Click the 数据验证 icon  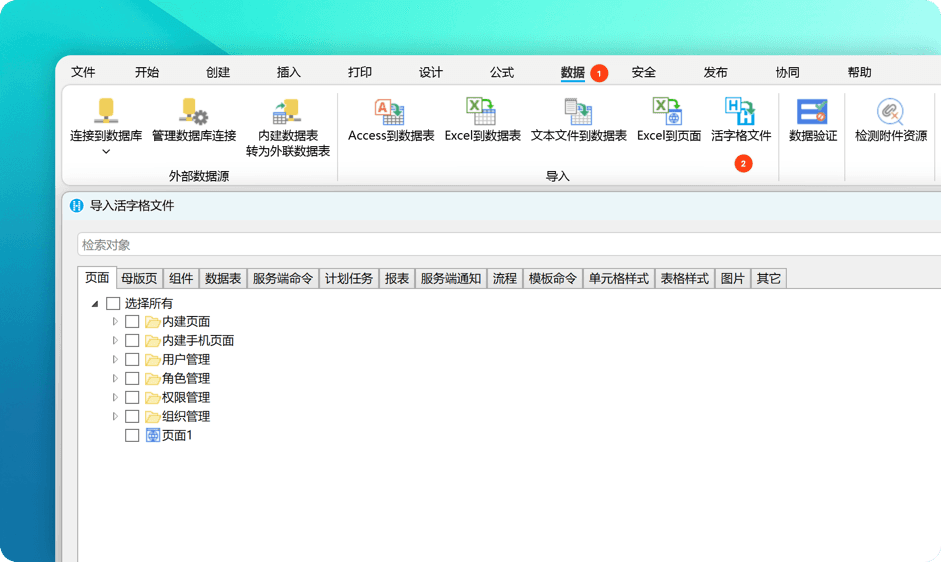(x=812, y=112)
